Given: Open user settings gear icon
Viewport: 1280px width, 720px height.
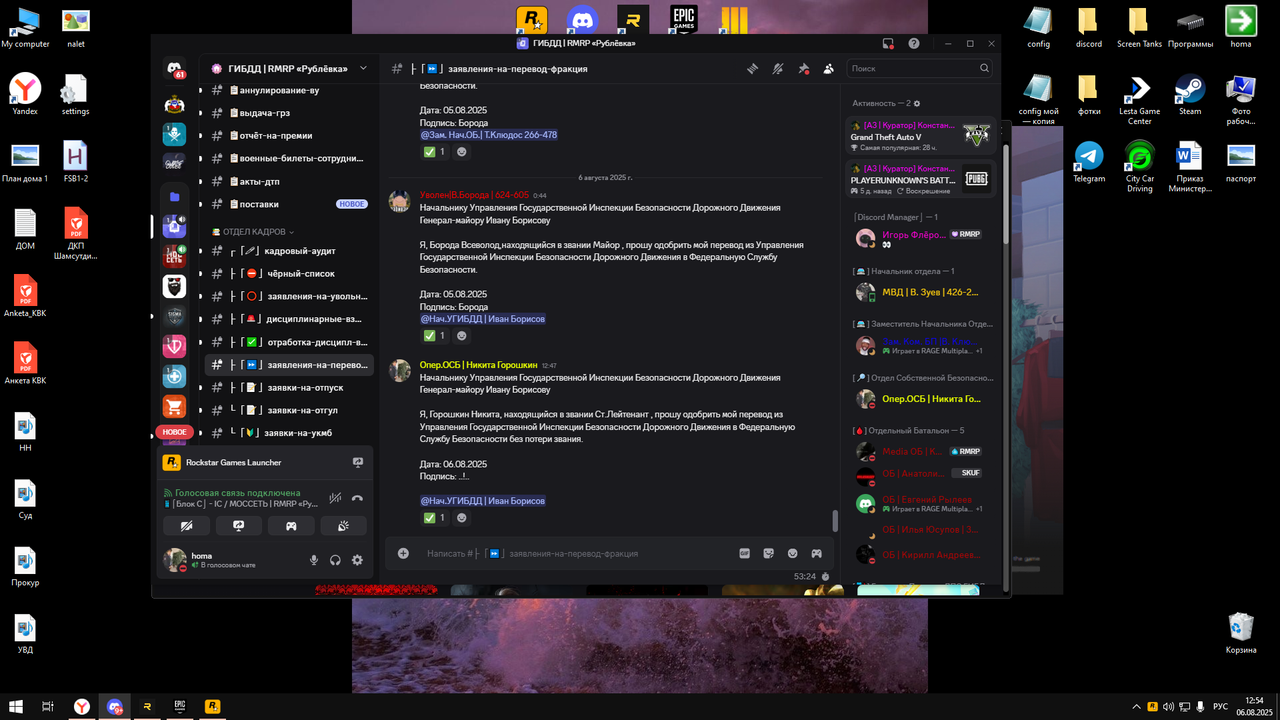Looking at the screenshot, I should click(x=357, y=561).
